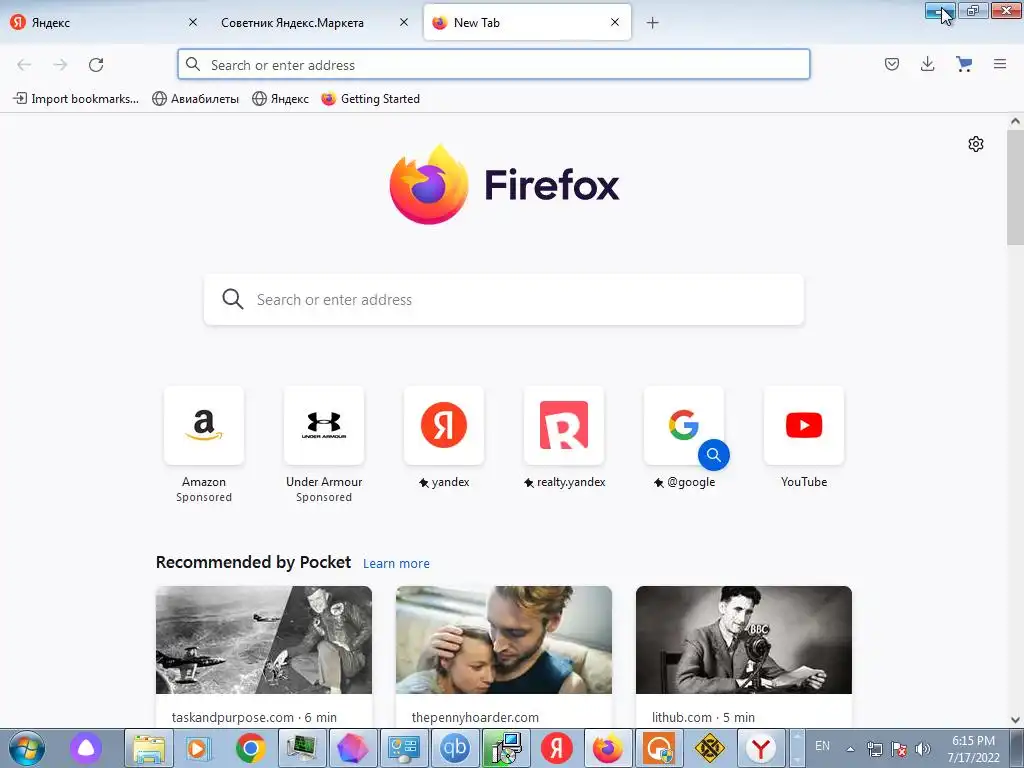Switch the EN input language indicator
The image size is (1024, 768).
point(822,746)
